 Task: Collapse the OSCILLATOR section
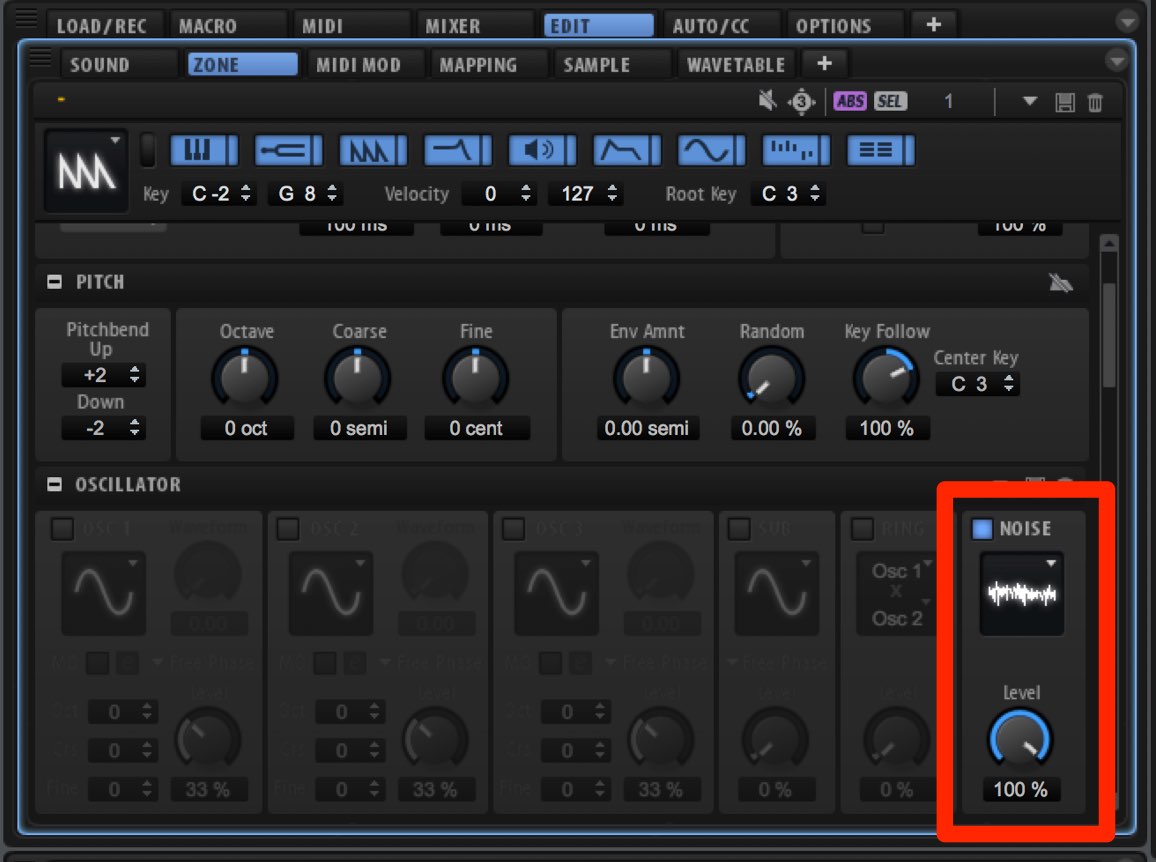pyautogui.click(x=55, y=484)
